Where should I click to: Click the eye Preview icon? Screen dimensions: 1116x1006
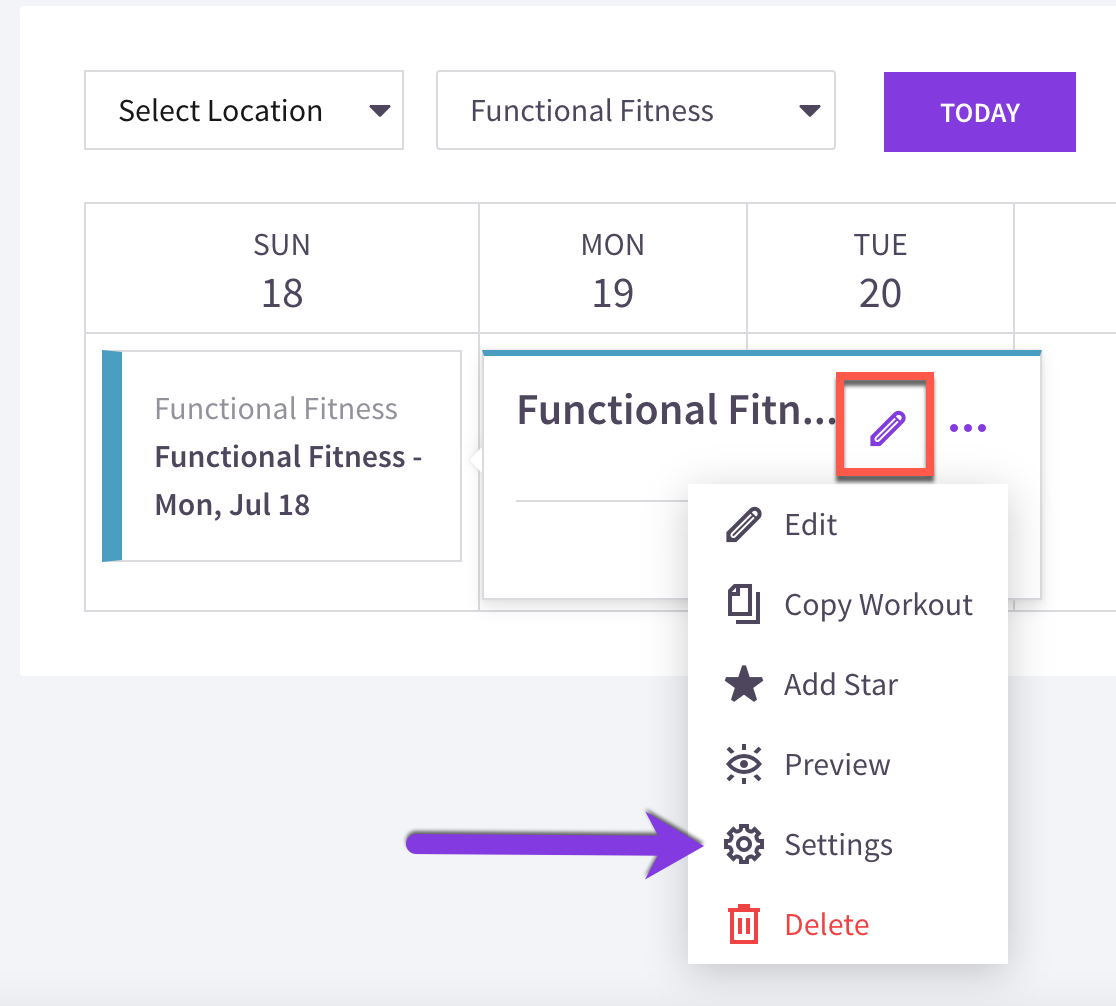point(744,765)
